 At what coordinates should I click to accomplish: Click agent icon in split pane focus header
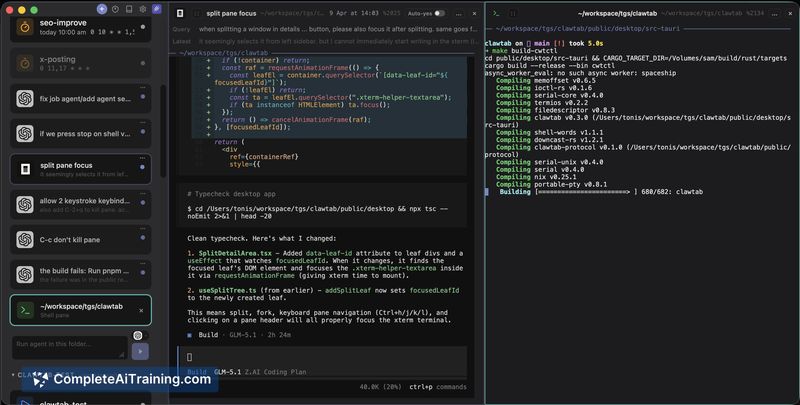tap(180, 14)
